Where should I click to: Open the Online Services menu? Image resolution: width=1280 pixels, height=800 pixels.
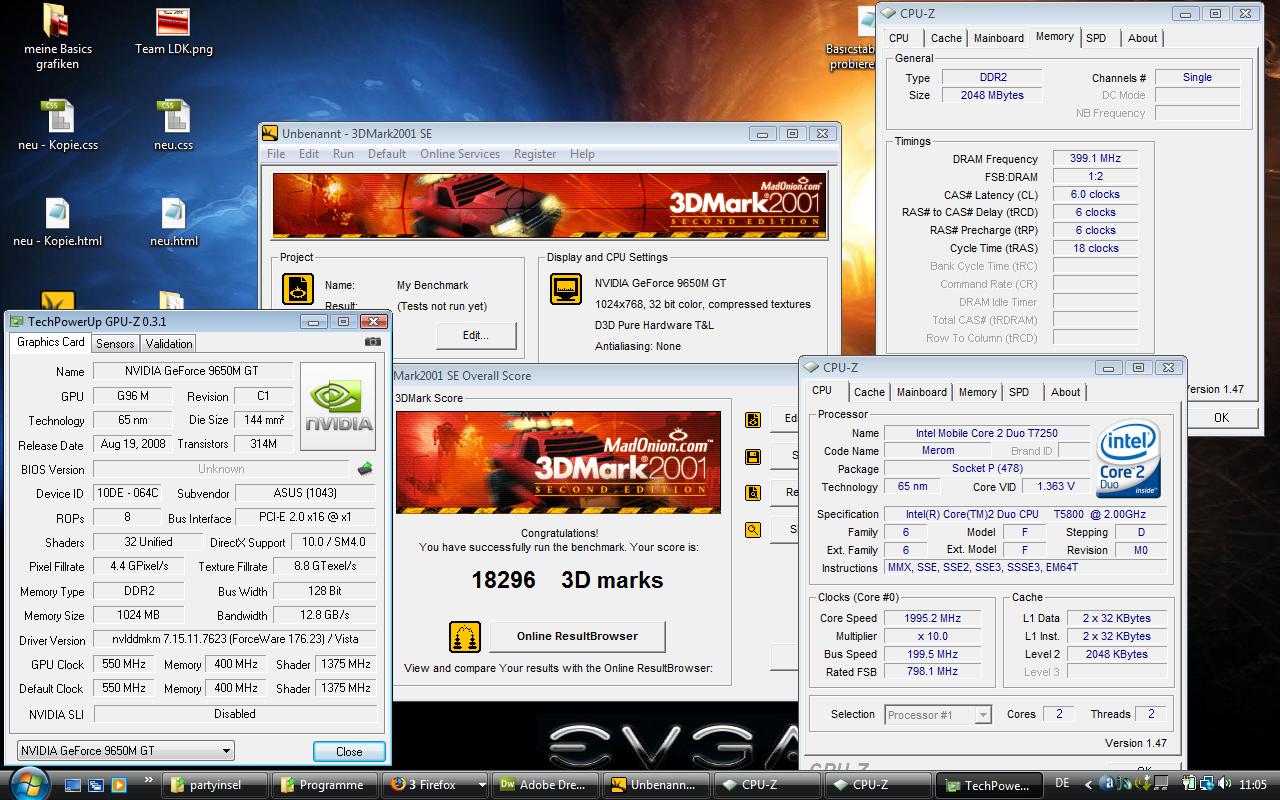click(460, 154)
